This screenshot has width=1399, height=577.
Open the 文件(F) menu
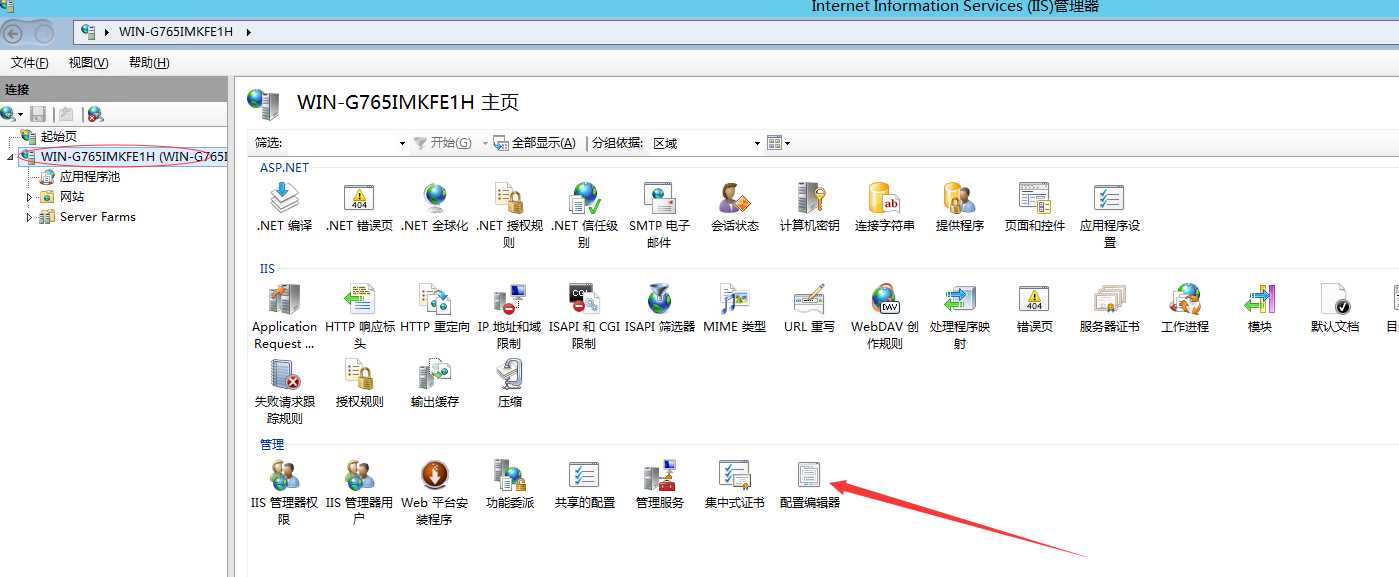pos(30,63)
